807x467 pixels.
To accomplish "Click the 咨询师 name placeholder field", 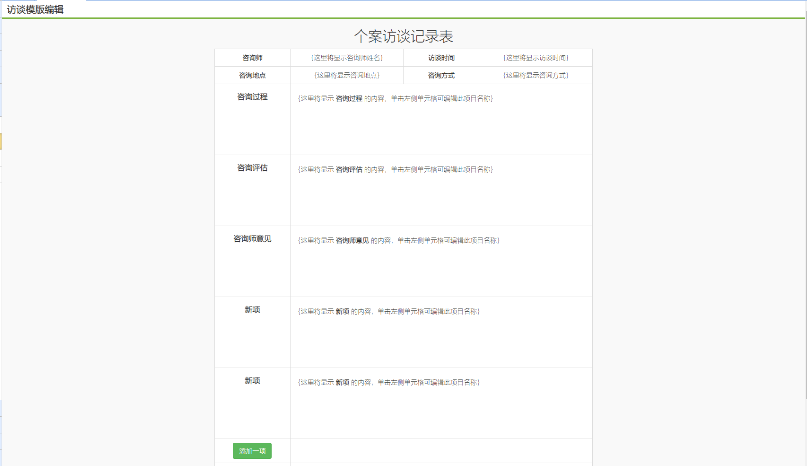I will coord(346,58).
